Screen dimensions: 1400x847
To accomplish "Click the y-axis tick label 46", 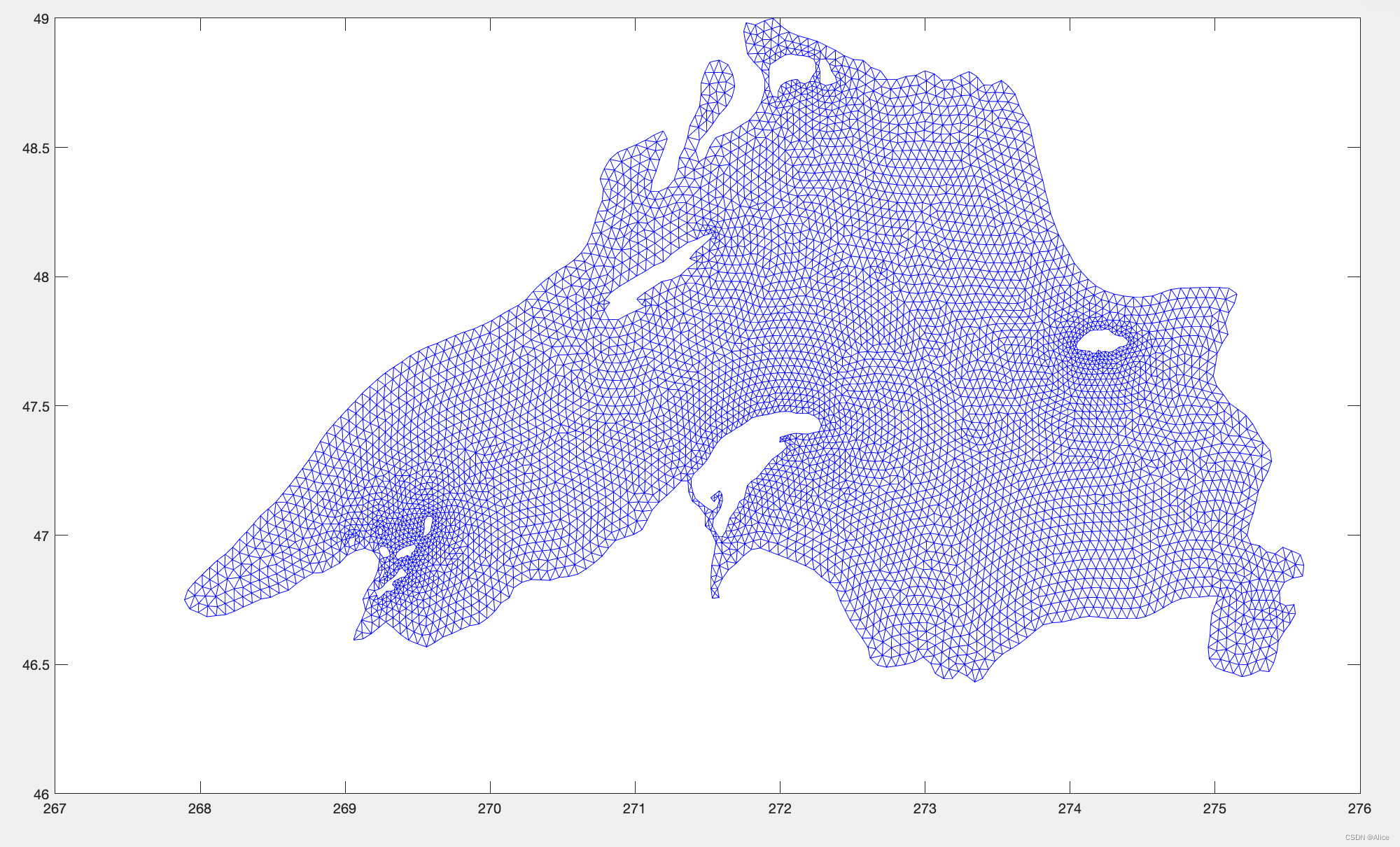I will point(41,794).
